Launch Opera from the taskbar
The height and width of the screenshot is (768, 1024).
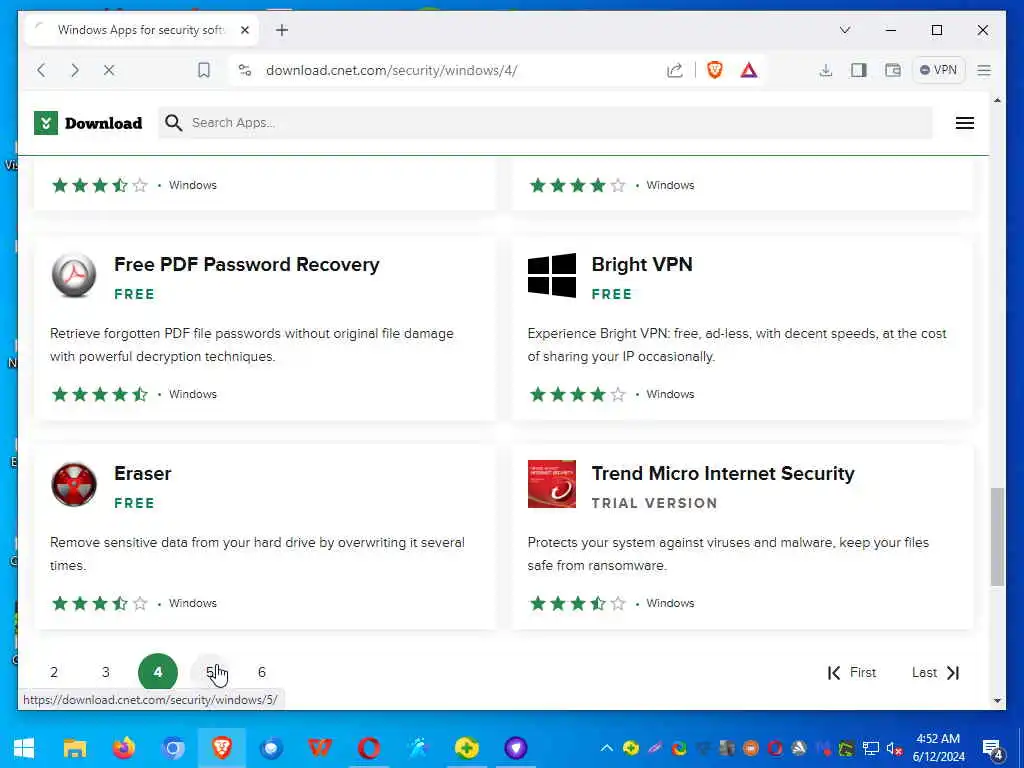point(369,748)
